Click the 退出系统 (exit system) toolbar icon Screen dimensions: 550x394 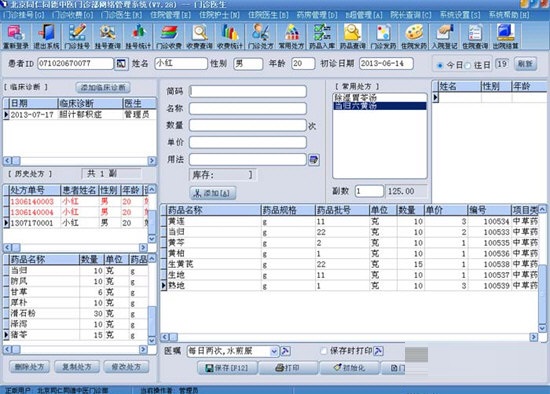point(46,36)
